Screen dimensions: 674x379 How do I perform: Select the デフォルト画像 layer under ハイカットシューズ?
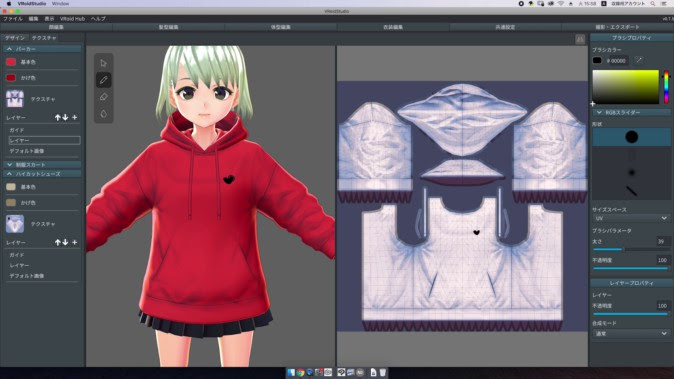tap(27, 276)
